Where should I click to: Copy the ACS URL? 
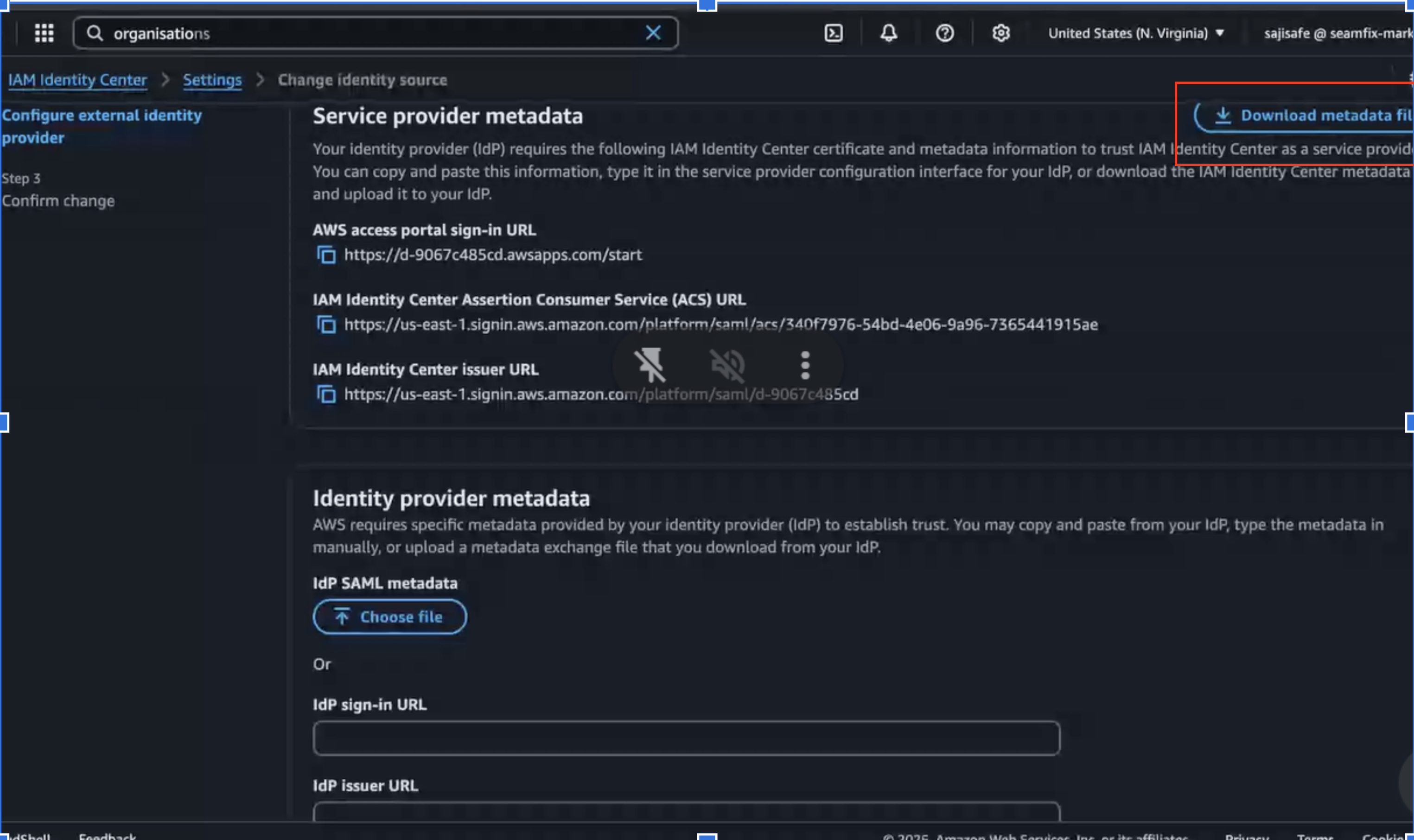pyautogui.click(x=326, y=325)
